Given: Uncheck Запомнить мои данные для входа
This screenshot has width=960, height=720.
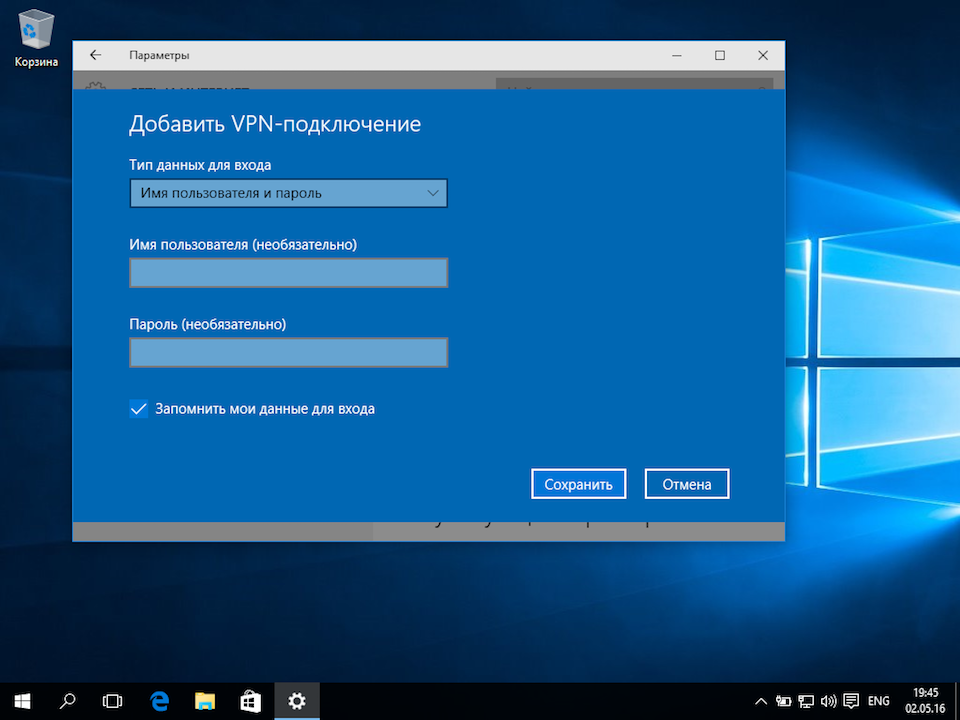Looking at the screenshot, I should tap(139, 408).
